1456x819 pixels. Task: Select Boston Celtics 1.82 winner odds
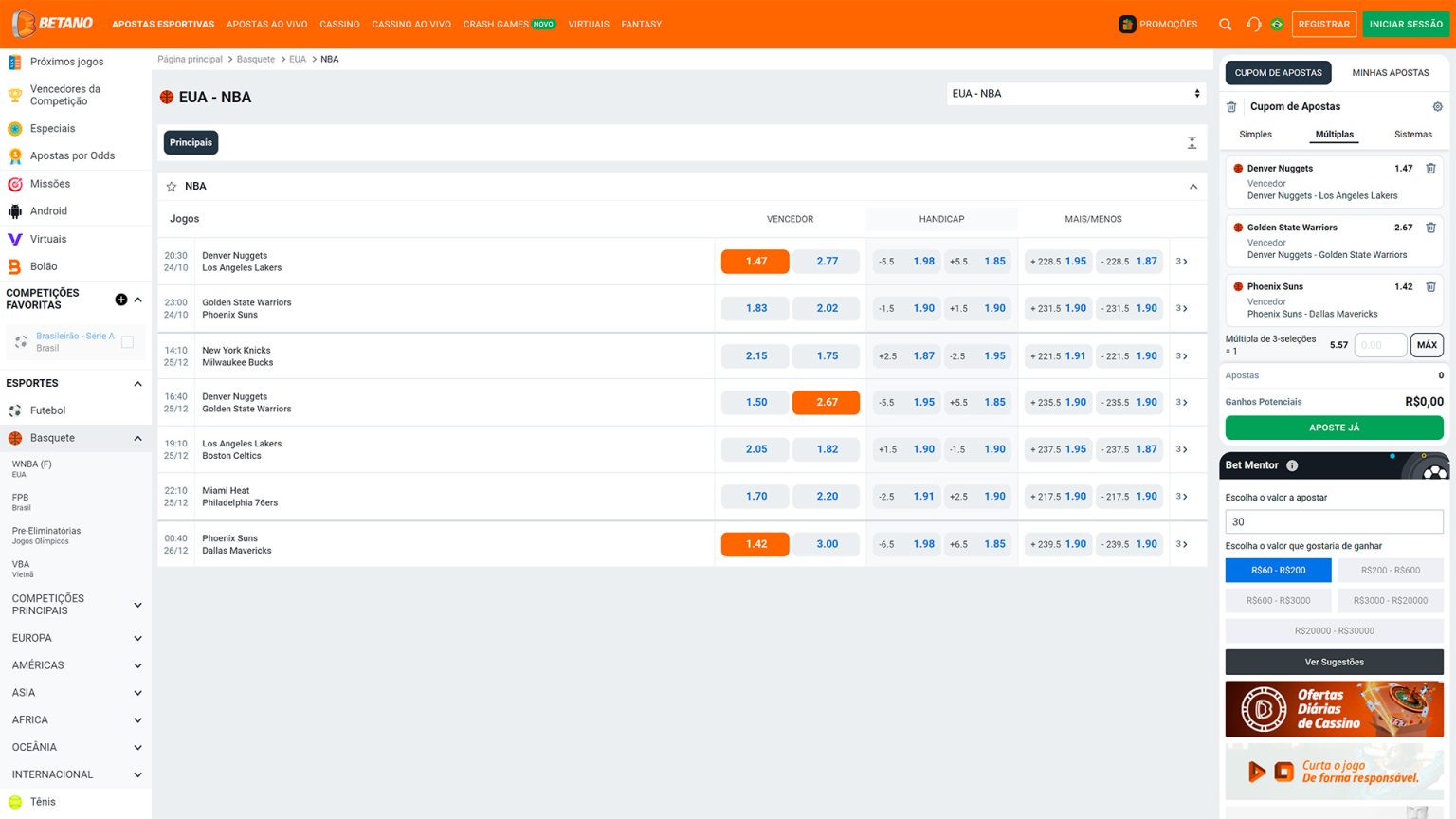(x=826, y=449)
